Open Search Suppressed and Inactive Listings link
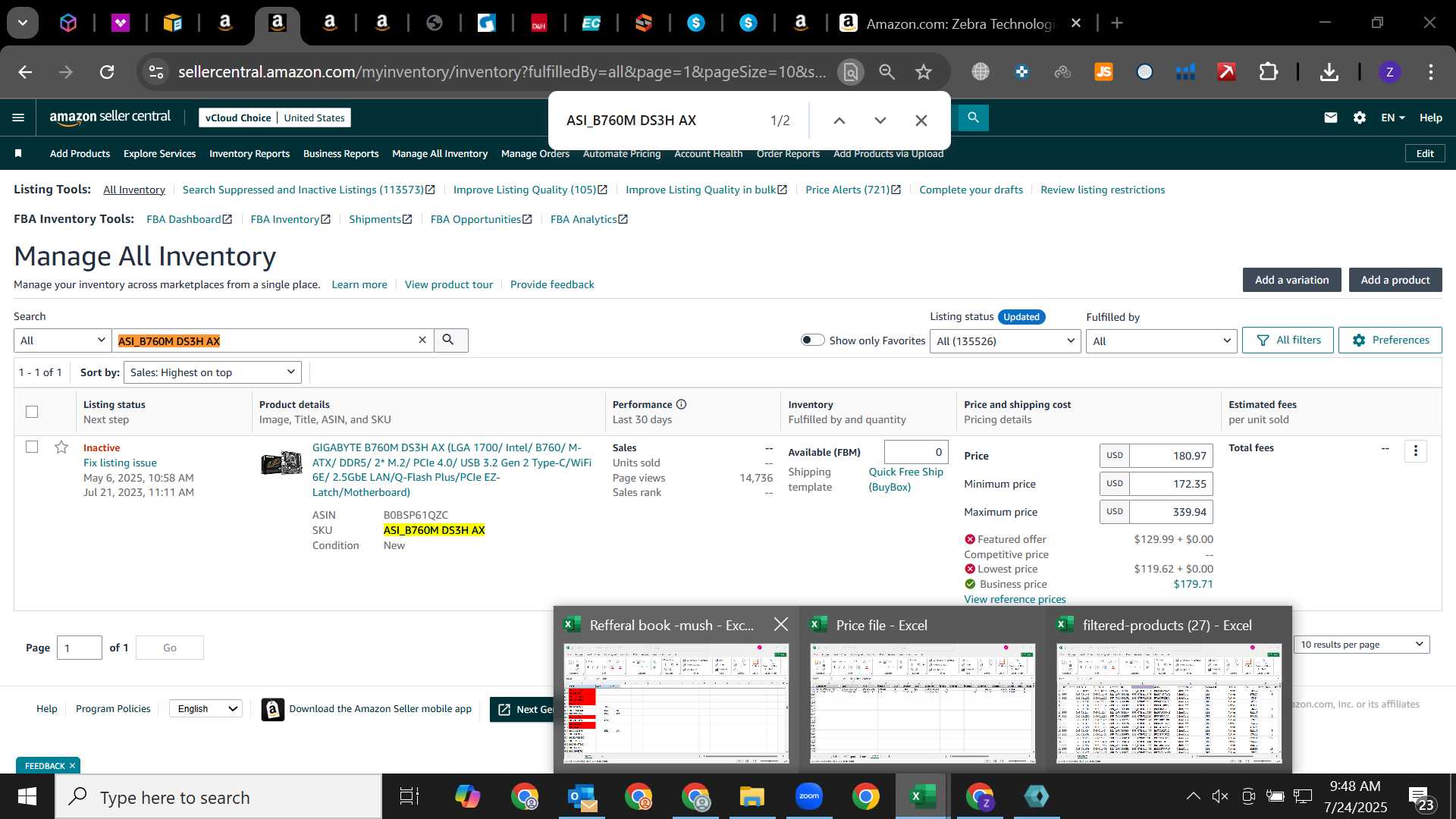 pyautogui.click(x=309, y=190)
